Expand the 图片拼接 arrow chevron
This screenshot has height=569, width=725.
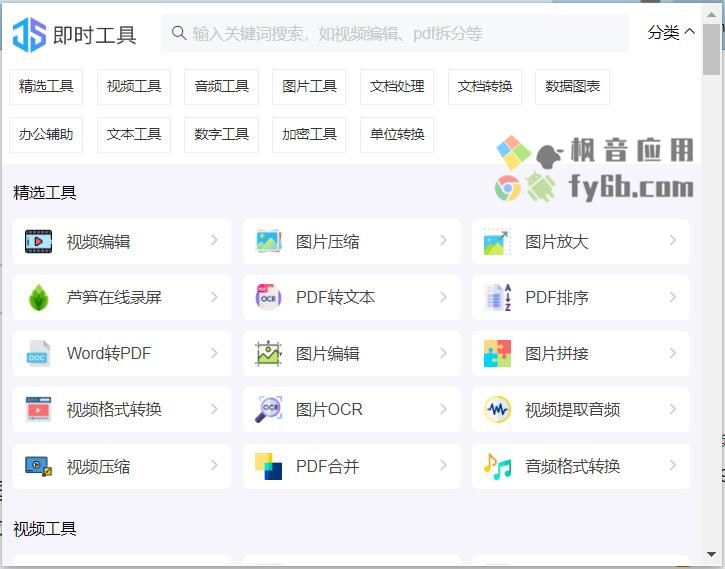coord(673,353)
